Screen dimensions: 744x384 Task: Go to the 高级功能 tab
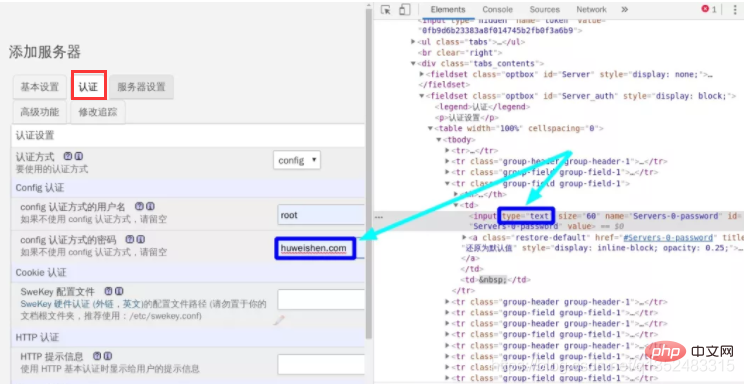pos(39,112)
